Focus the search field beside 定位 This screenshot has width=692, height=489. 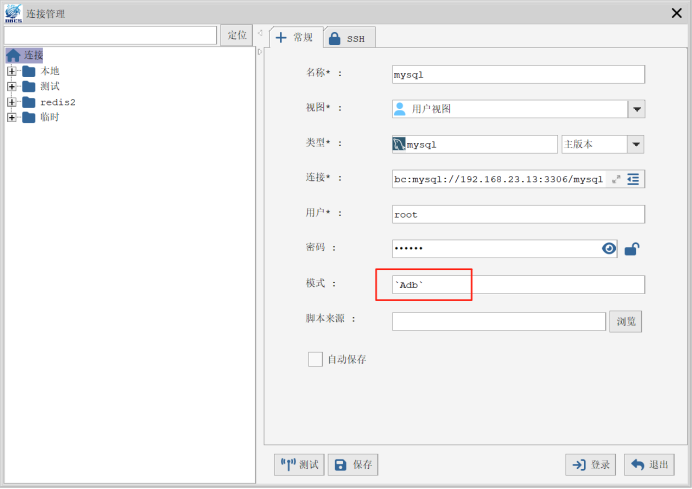coord(110,35)
